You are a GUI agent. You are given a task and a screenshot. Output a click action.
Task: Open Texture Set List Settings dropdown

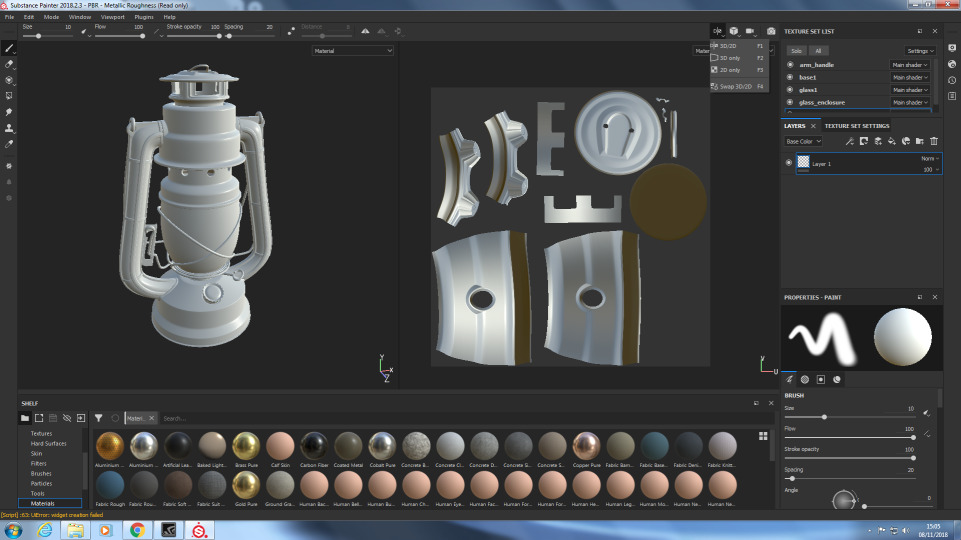920,51
